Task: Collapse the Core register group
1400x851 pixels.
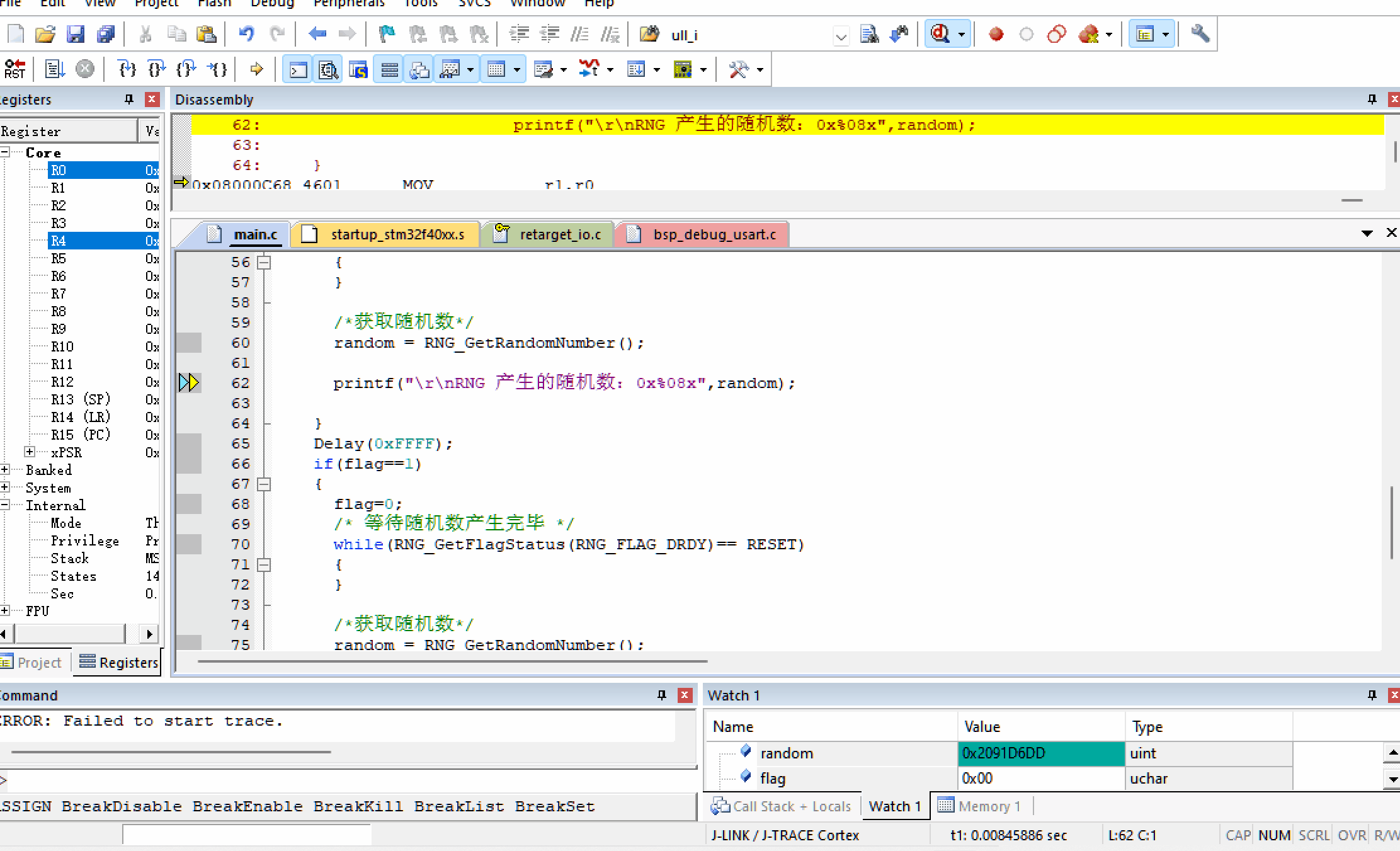Action: tap(5, 152)
